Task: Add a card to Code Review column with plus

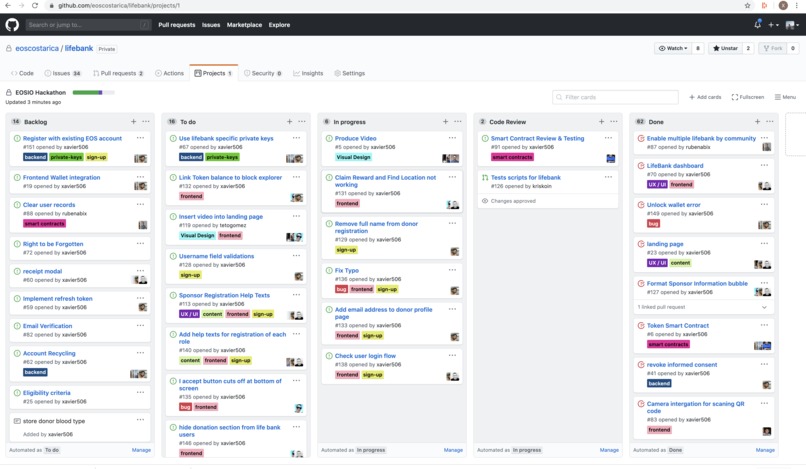Action: [x=601, y=121]
